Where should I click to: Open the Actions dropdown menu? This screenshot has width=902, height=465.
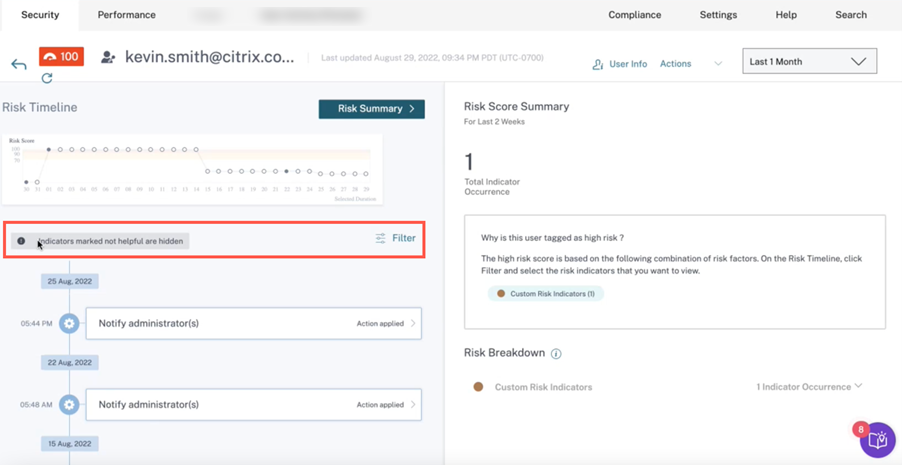[x=690, y=64]
